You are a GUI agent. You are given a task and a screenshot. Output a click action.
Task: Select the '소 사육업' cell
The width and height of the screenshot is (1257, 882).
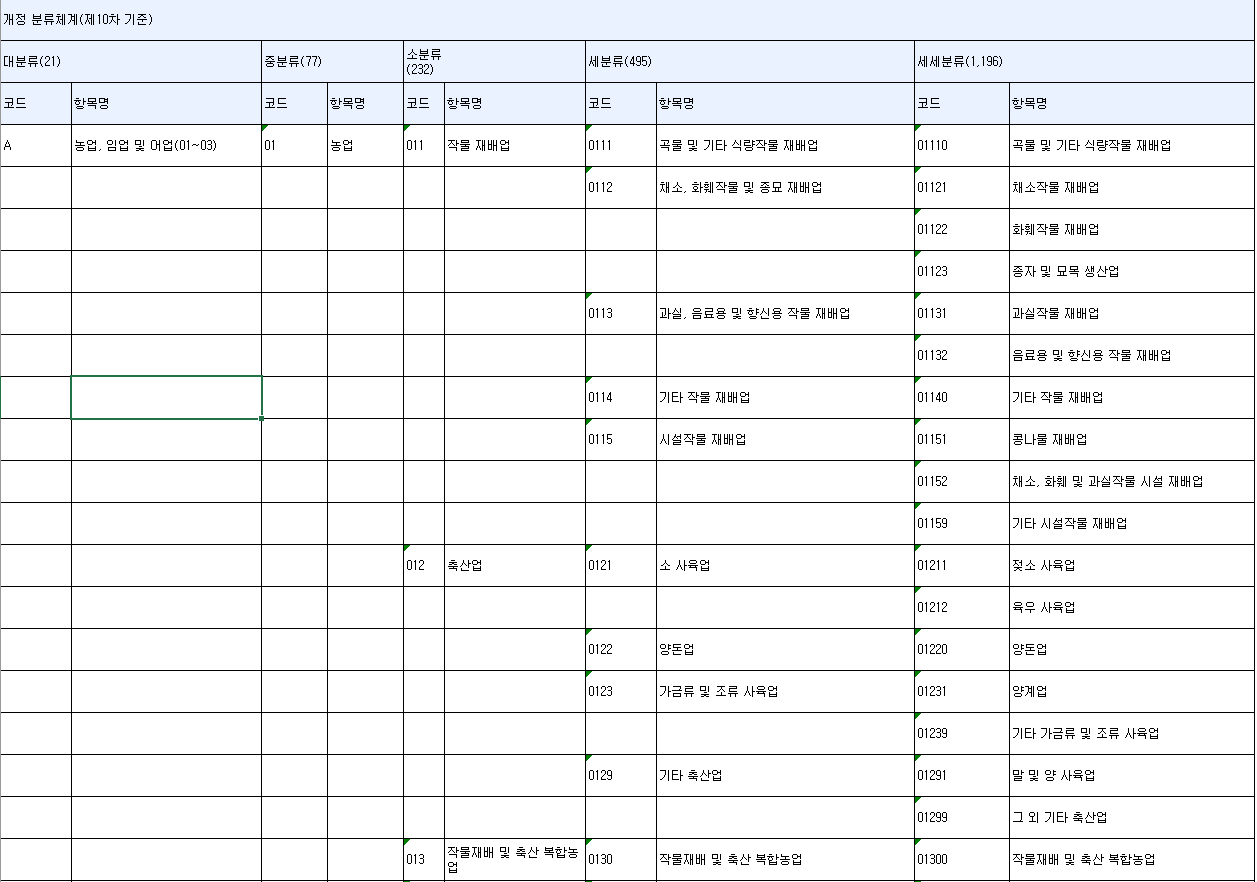[785, 565]
